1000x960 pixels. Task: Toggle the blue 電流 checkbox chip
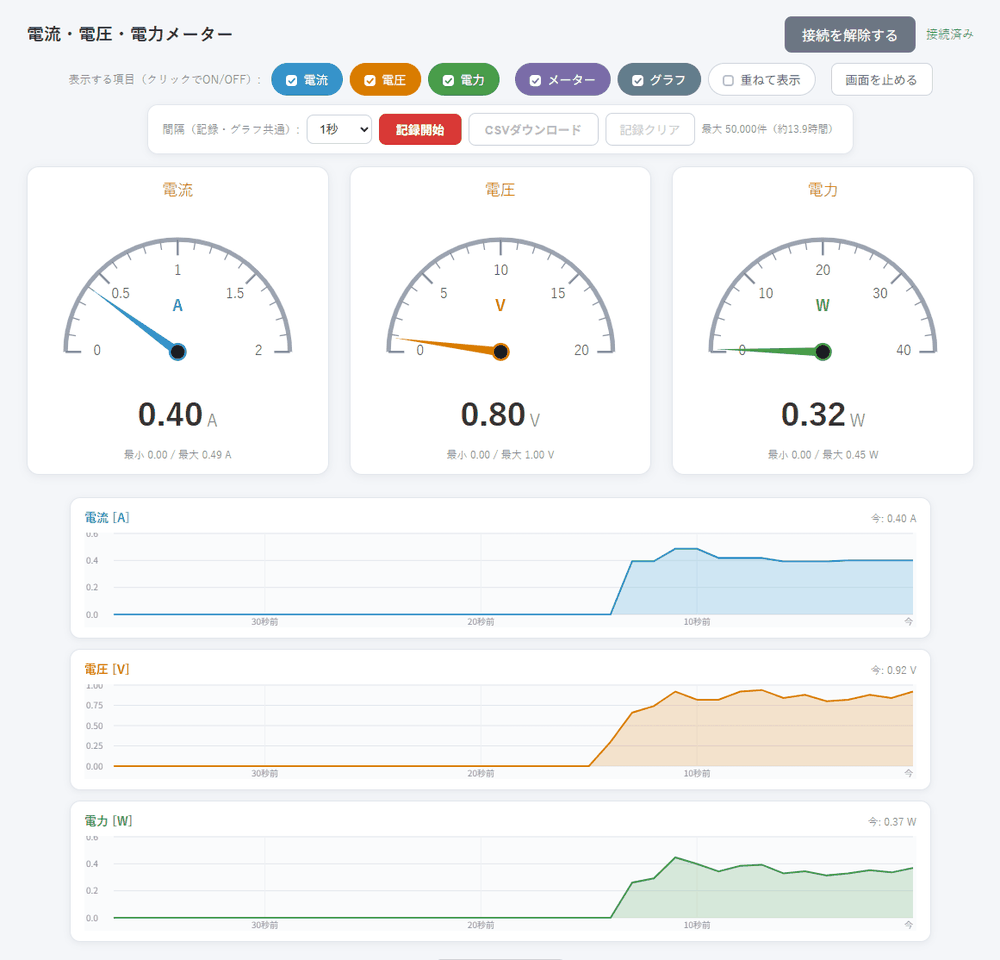pyautogui.click(x=307, y=80)
